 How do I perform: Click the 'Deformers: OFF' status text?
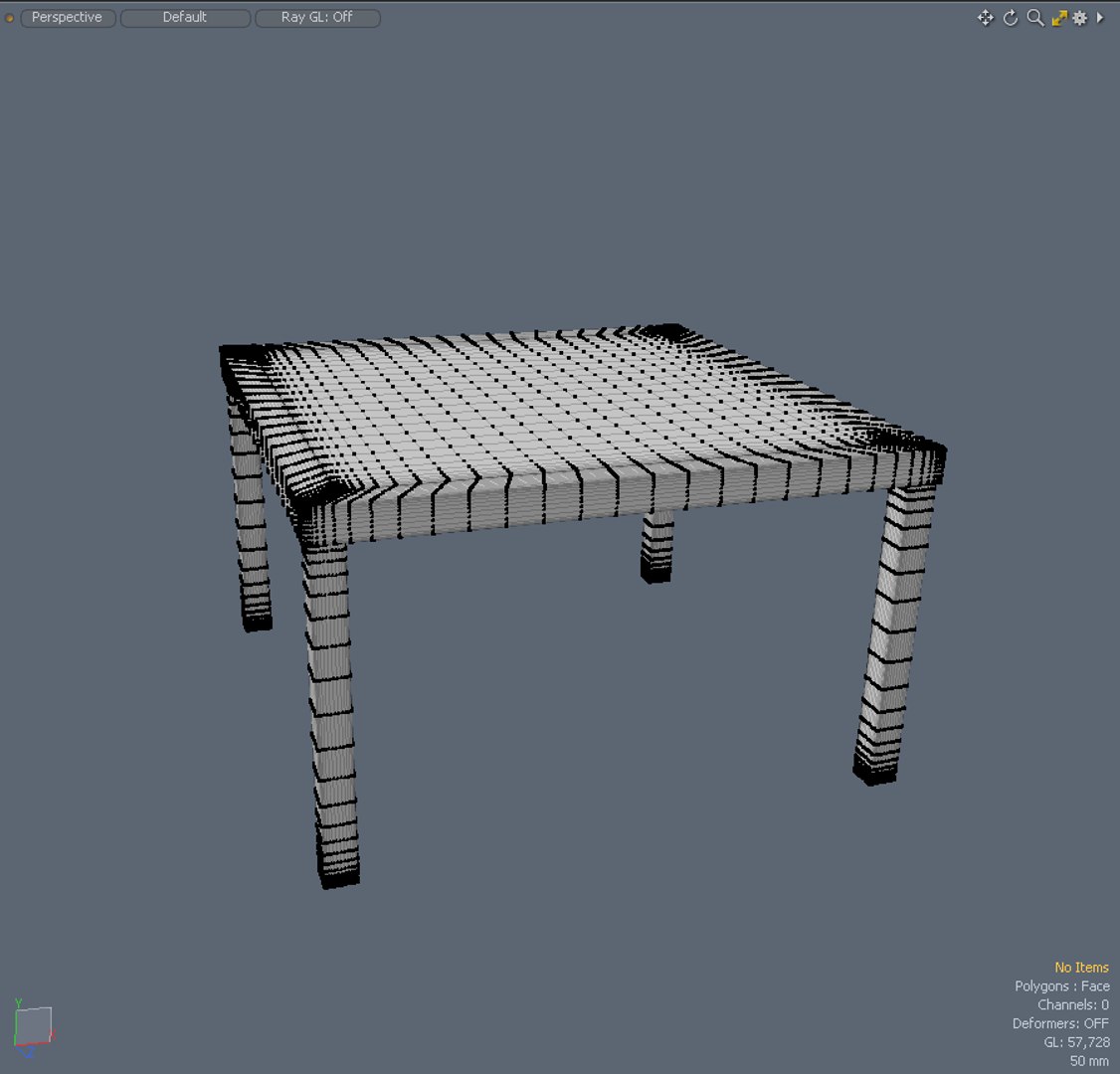click(1060, 1023)
